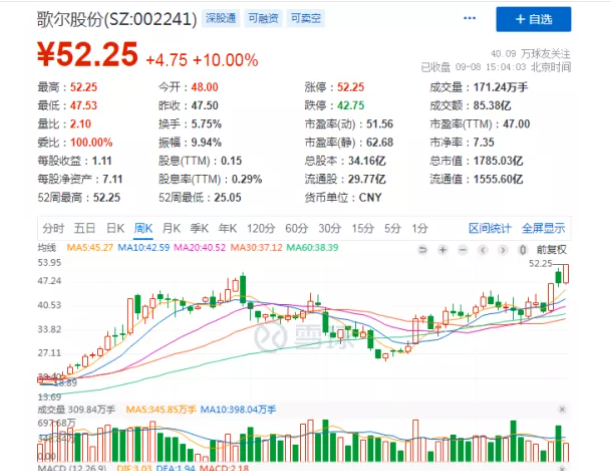Click the 可卖空 tag
This screenshot has height=471, width=611.
[x=306, y=18]
